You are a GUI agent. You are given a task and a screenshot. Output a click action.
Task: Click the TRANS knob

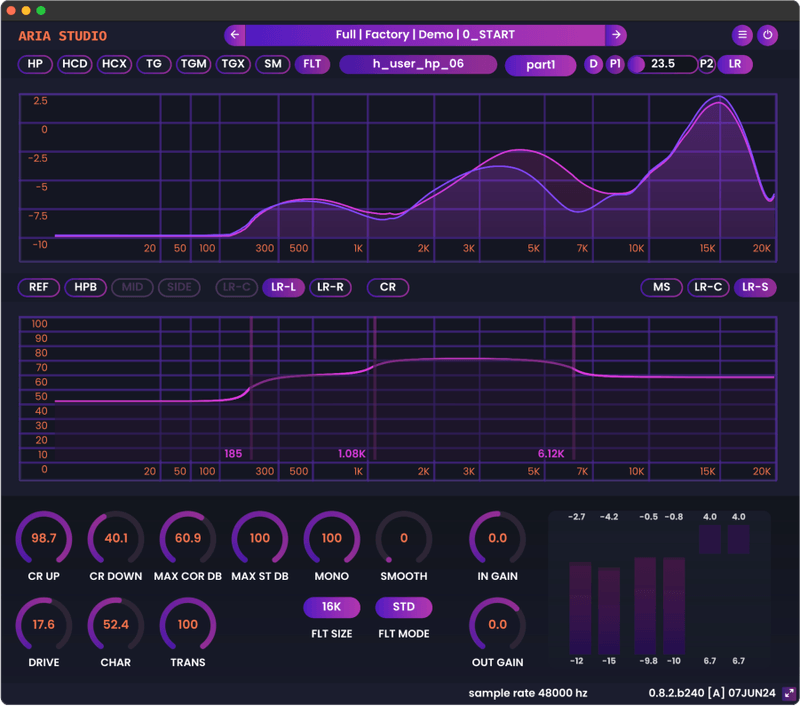click(188, 625)
